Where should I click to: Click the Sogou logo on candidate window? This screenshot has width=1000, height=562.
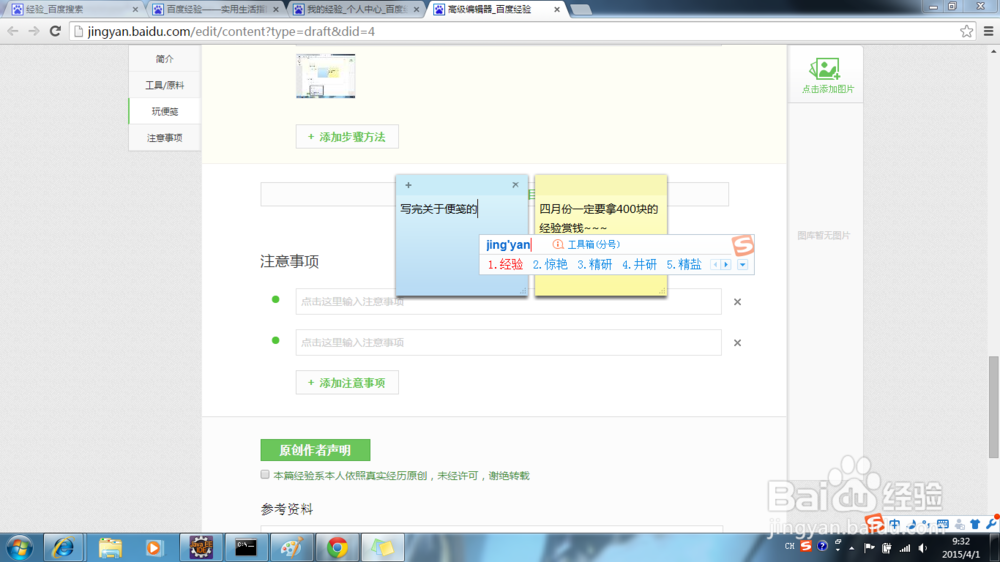(743, 245)
